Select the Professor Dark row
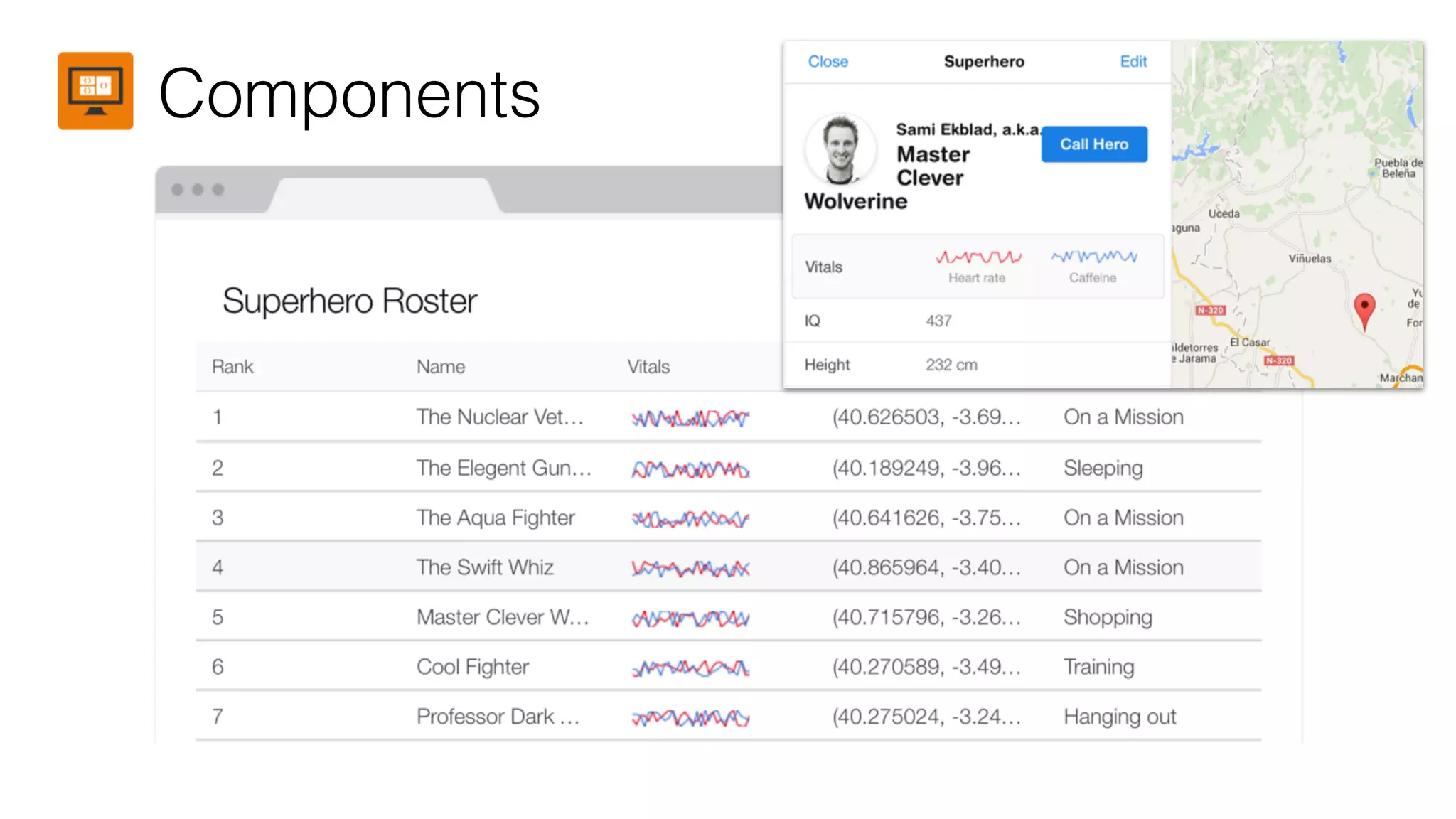Image resolution: width=1456 pixels, height=819 pixels. point(498,717)
